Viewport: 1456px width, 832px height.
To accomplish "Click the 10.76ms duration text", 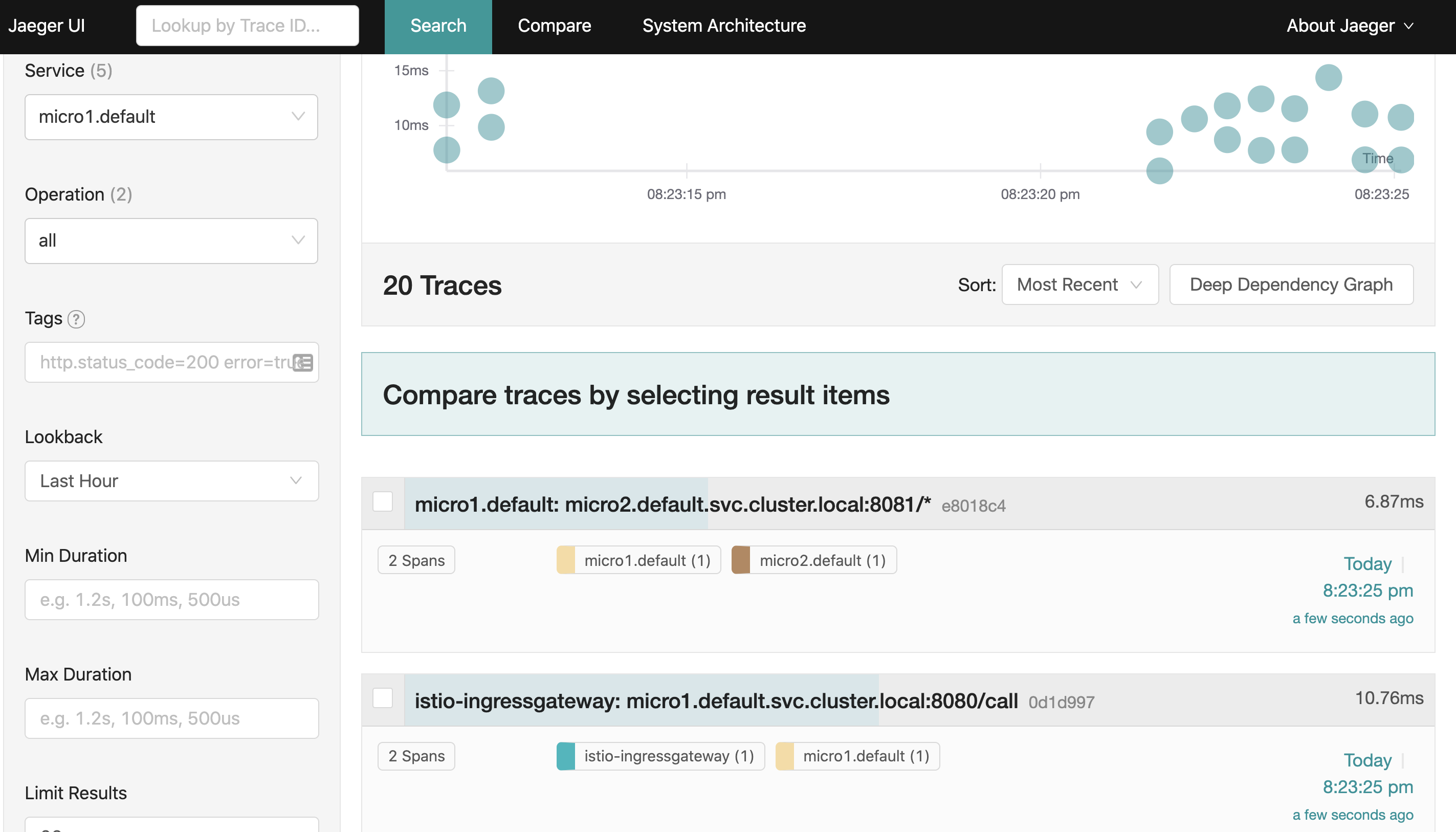I will tap(1389, 698).
